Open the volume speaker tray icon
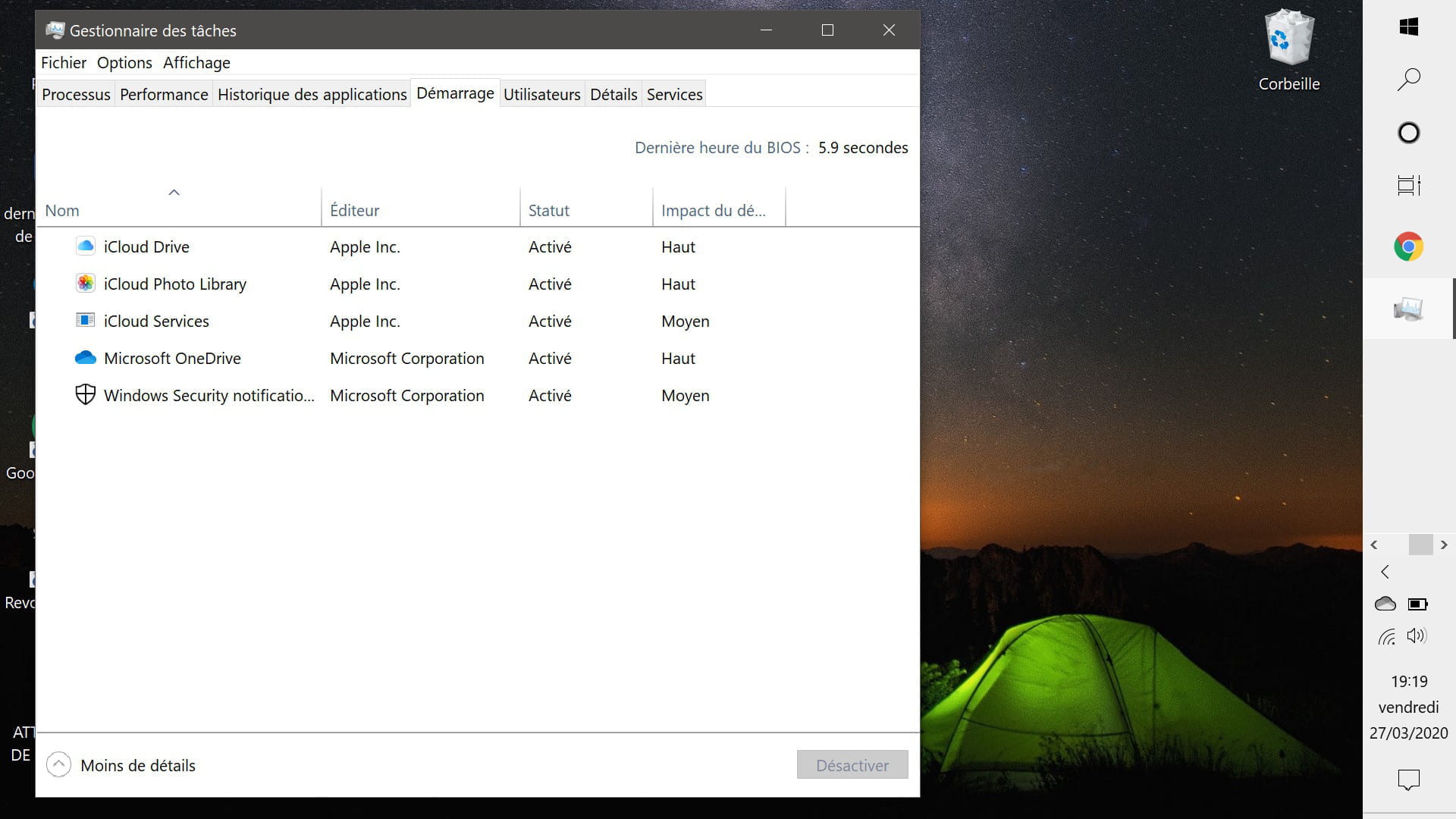This screenshot has height=819, width=1456. 1417,635
